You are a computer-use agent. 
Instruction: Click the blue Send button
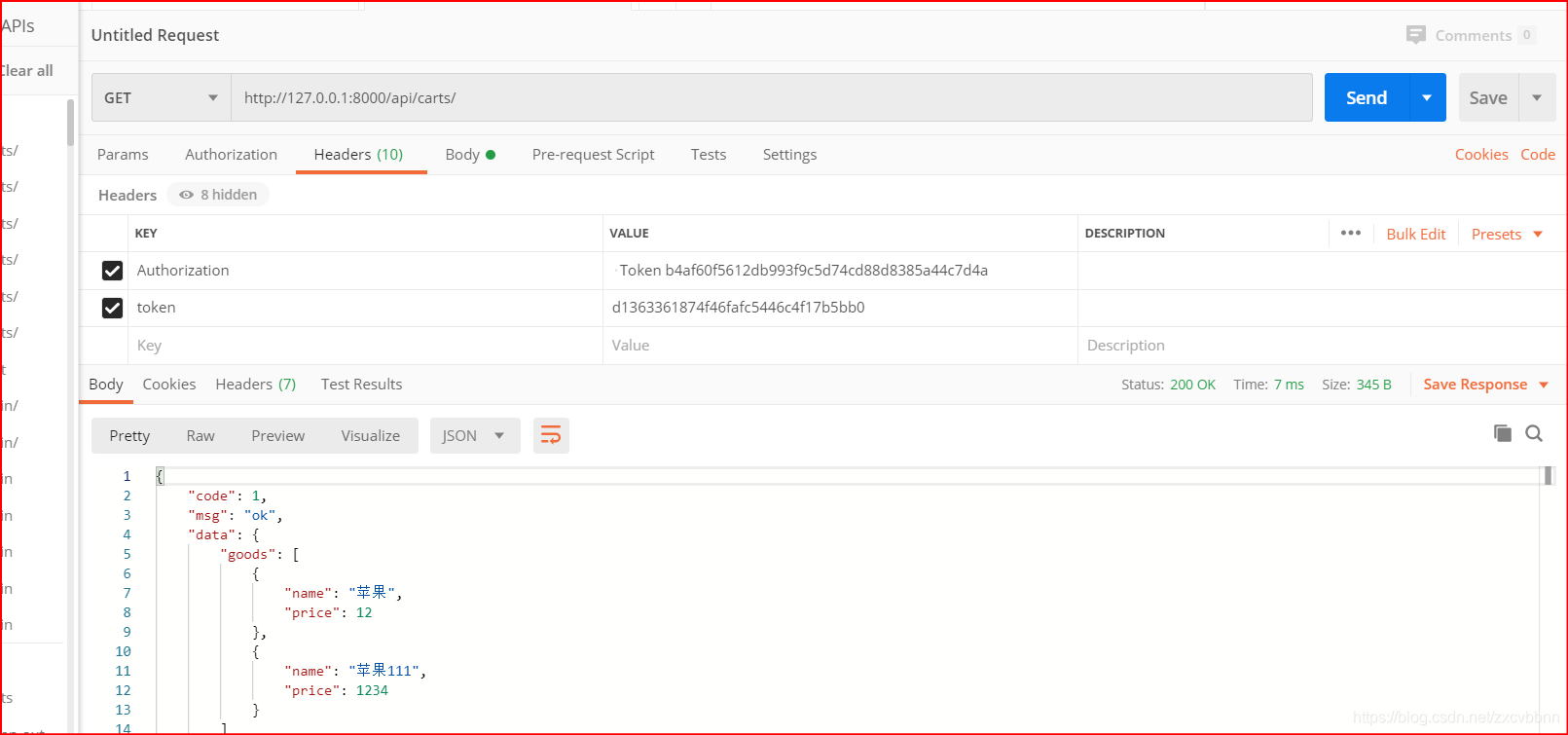point(1367,97)
